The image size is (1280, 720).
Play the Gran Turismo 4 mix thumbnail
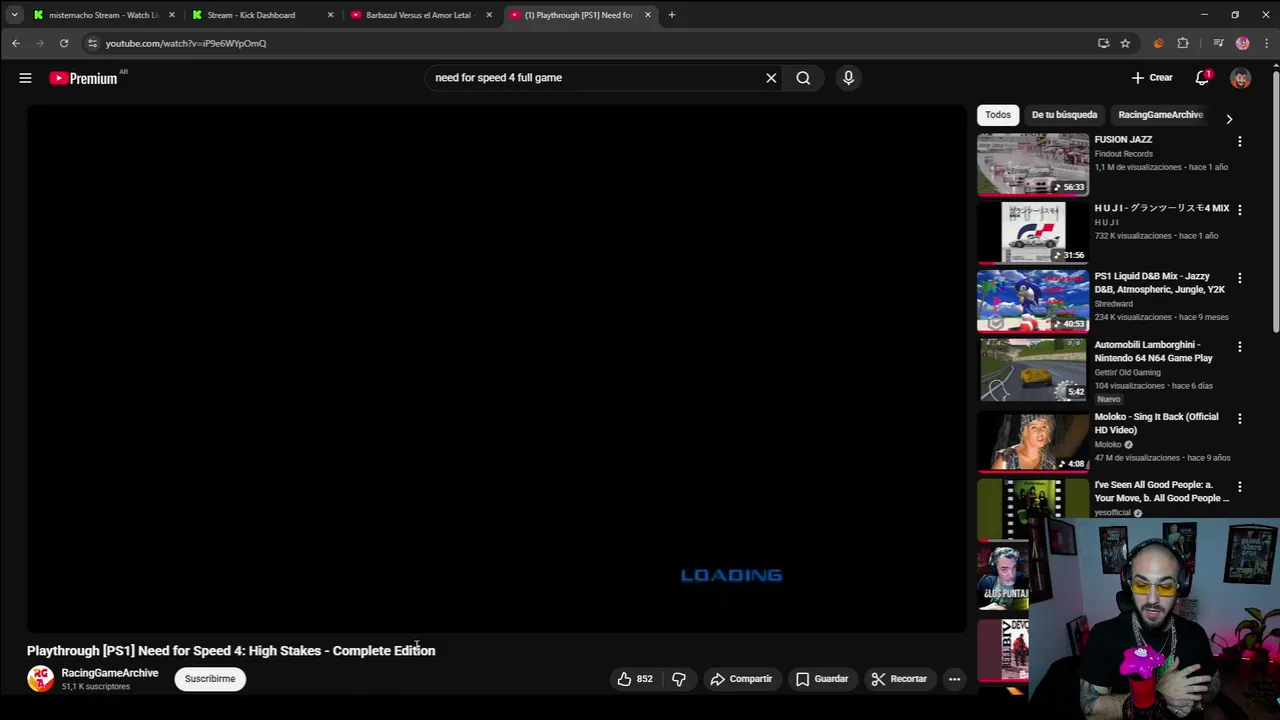(x=1033, y=232)
